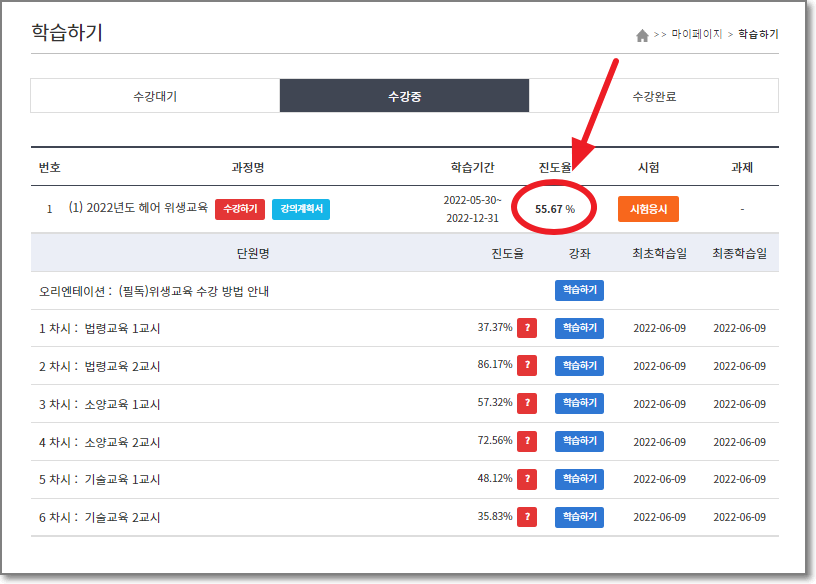Click the 37.37% progress value
The width and height of the screenshot is (816, 584).
point(495,327)
